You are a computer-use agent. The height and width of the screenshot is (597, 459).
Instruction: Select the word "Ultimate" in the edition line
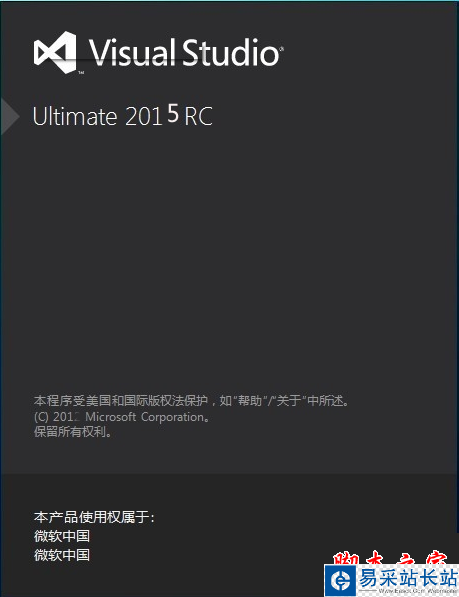point(75,116)
